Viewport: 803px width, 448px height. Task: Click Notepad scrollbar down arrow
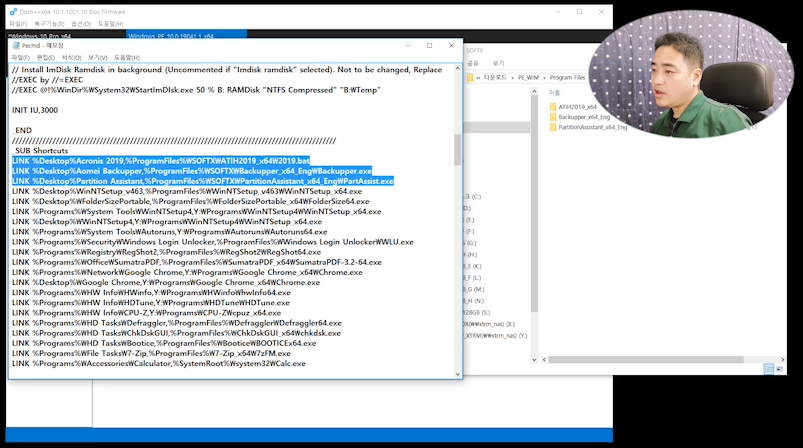coord(457,374)
